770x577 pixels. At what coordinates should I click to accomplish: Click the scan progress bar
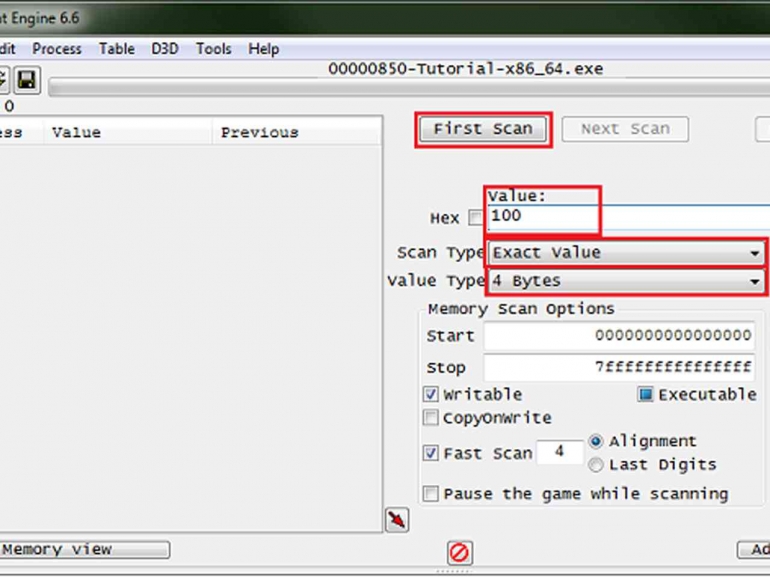pos(409,87)
